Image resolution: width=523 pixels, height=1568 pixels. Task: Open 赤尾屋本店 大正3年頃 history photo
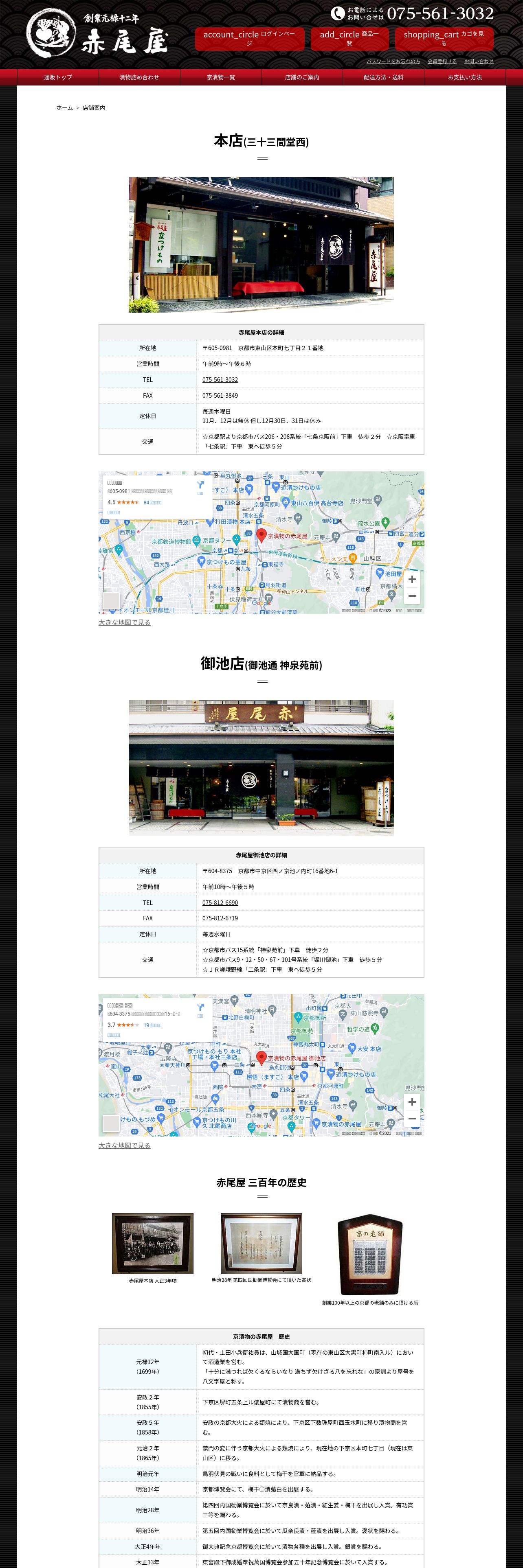(x=153, y=1244)
